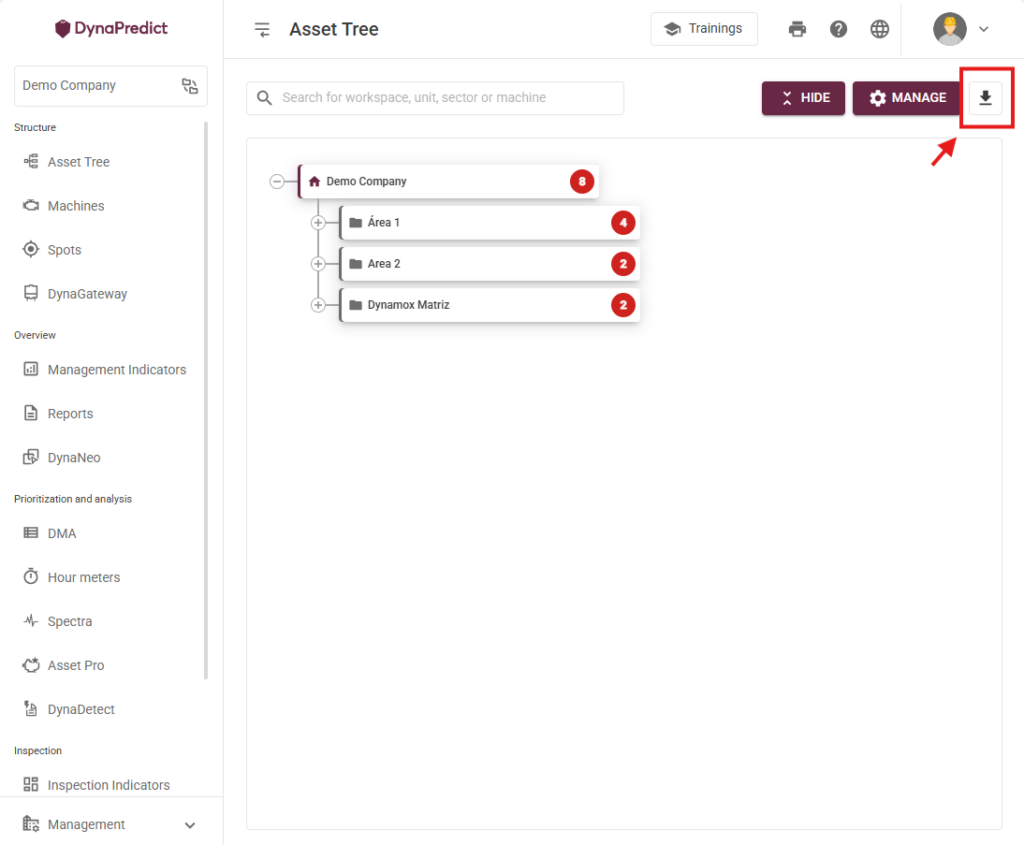Expand the Dynamox Matriz tree node
This screenshot has height=845, width=1024.
[318, 305]
